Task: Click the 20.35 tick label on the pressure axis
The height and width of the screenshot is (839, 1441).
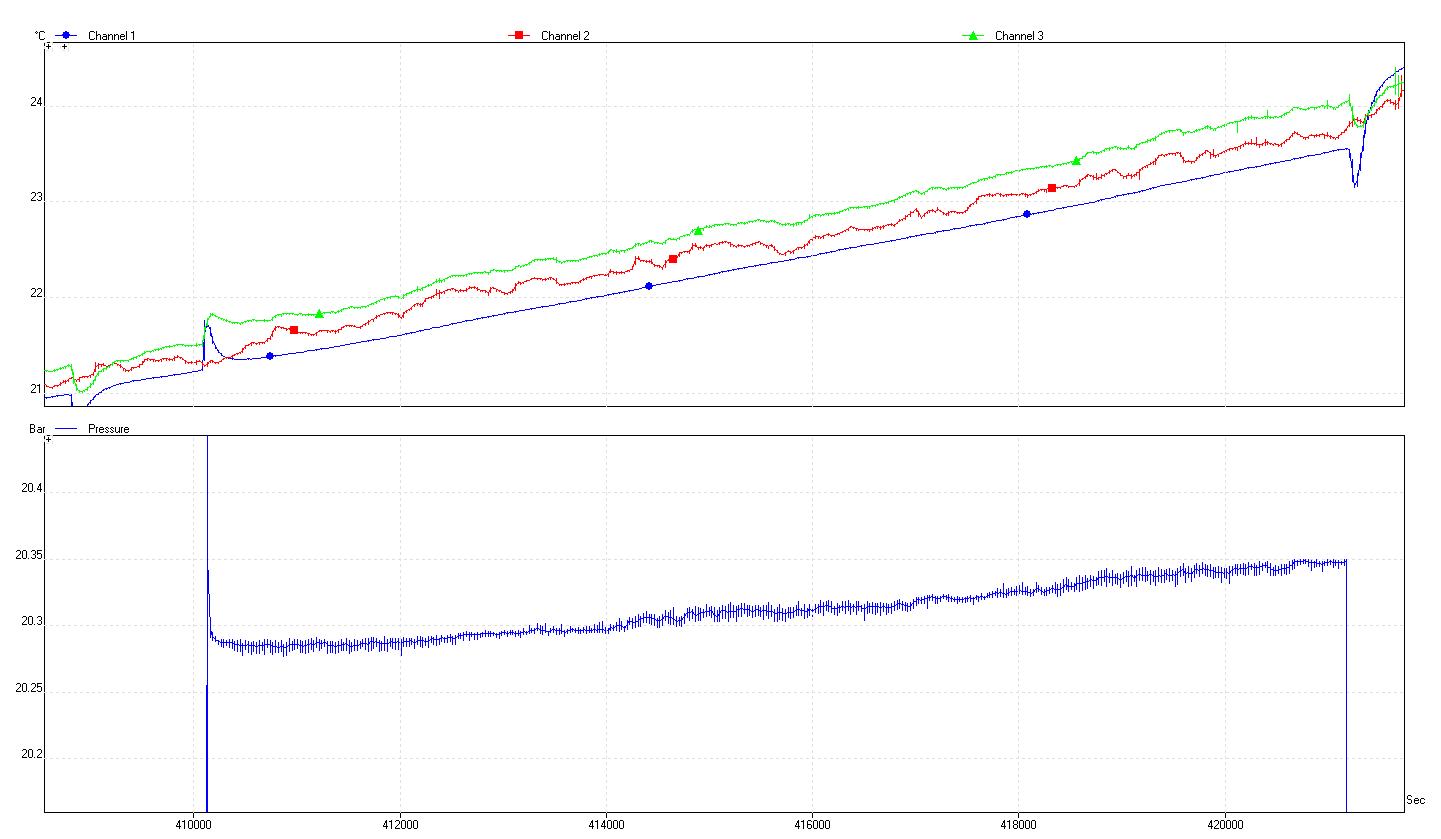Action: coord(29,558)
